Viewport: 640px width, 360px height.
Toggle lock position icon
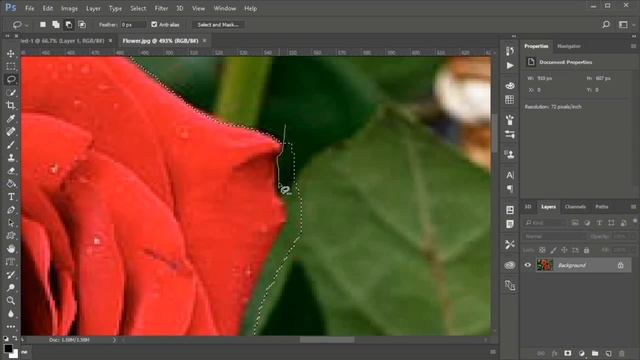click(x=564, y=250)
